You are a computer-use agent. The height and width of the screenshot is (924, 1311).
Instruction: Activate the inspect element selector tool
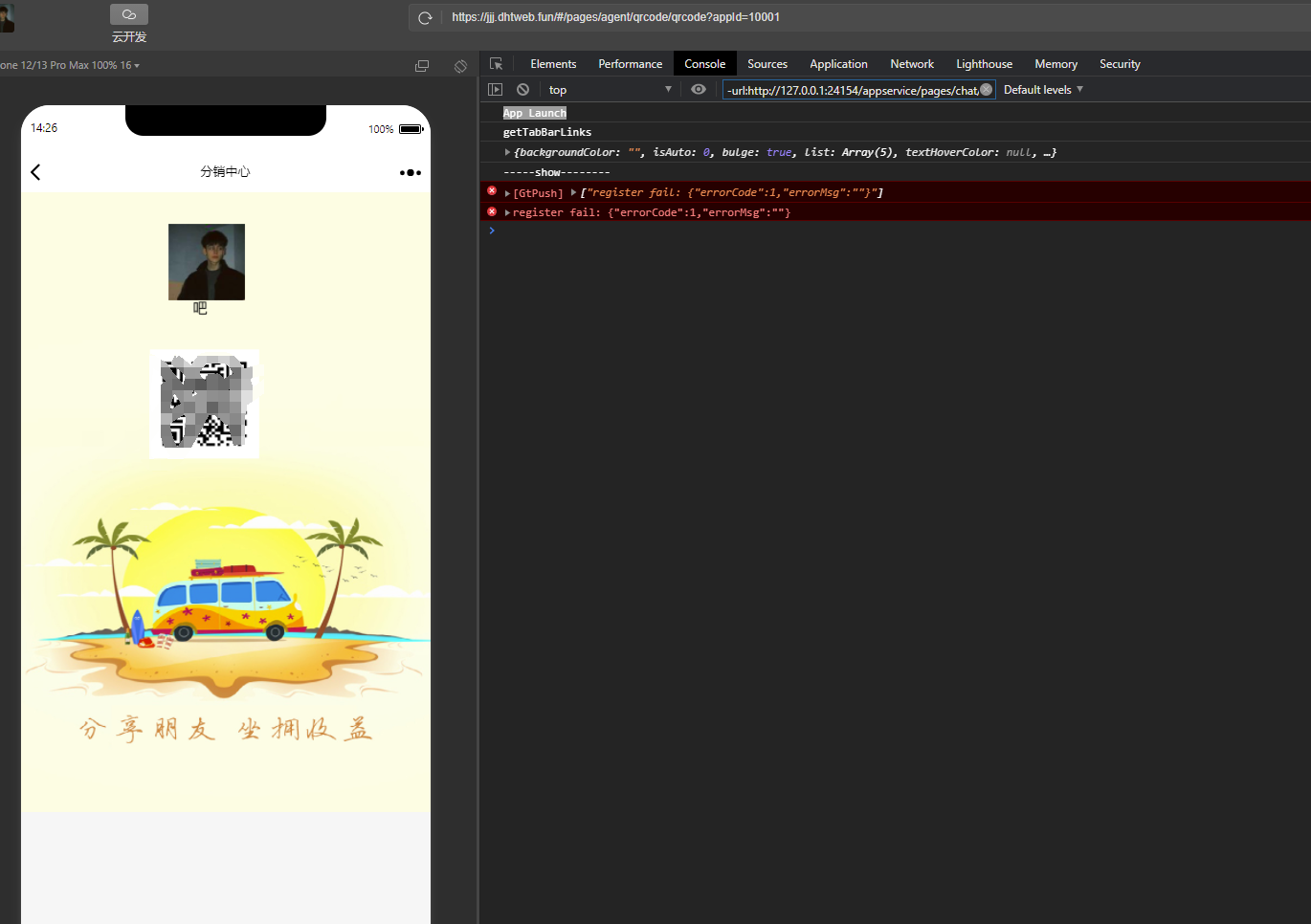pyautogui.click(x=496, y=64)
